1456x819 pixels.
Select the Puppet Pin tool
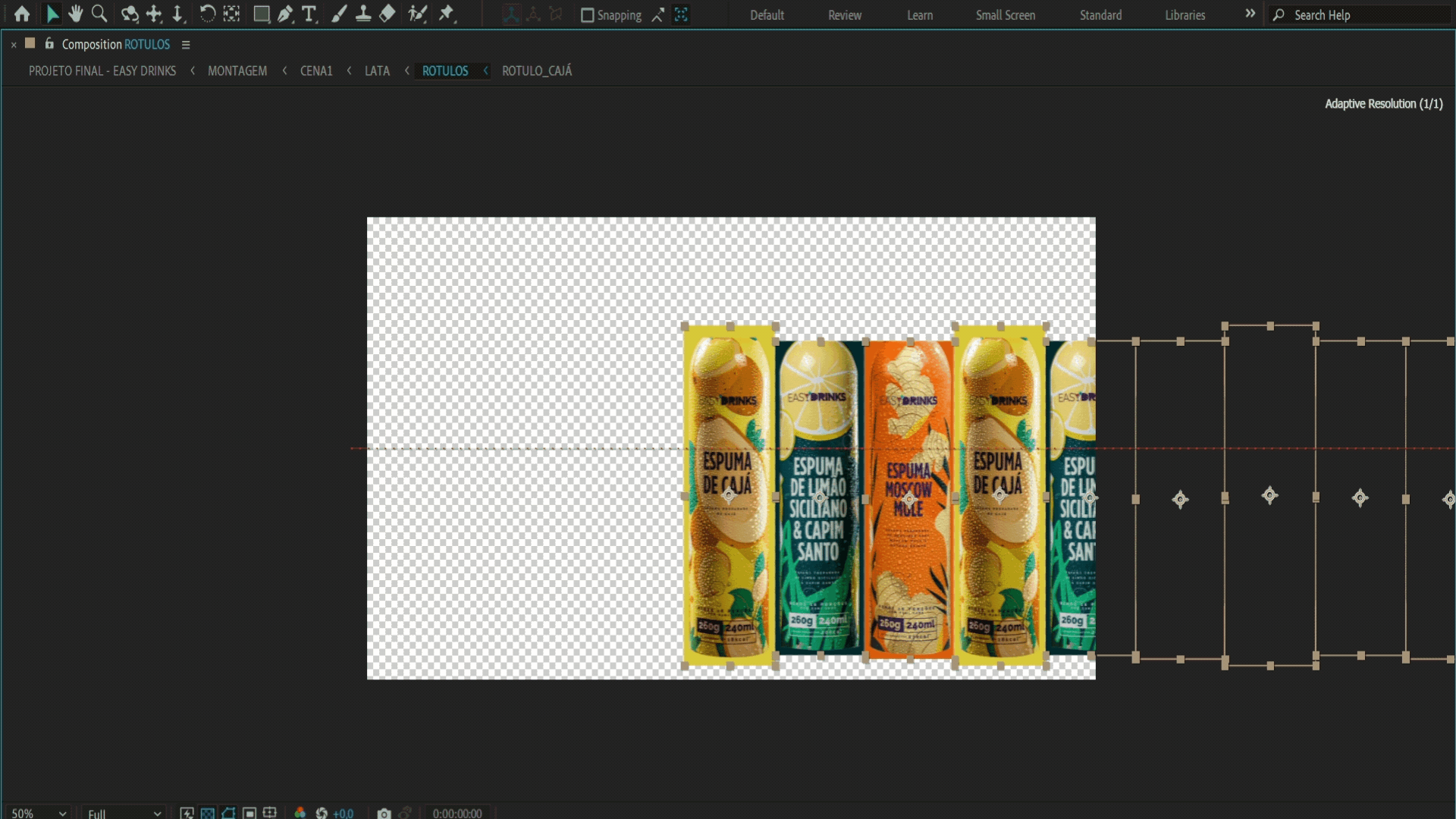click(447, 14)
